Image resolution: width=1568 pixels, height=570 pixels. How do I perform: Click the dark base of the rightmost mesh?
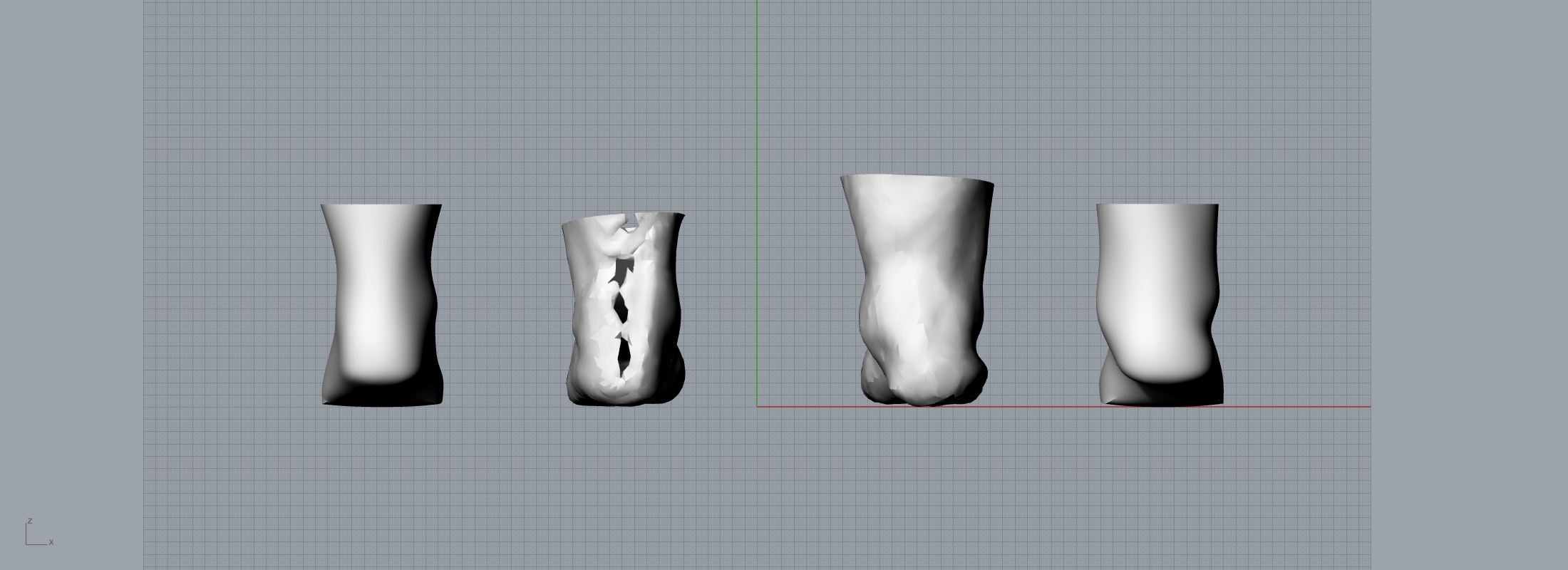(1169, 394)
